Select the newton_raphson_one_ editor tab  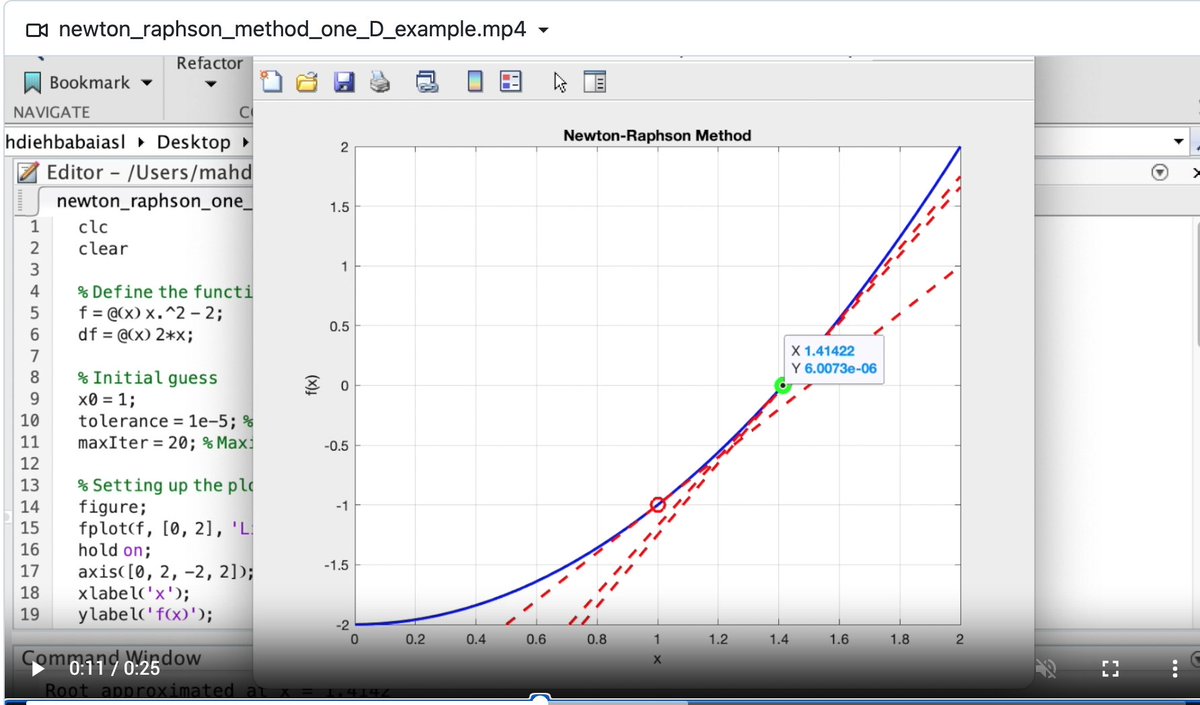pyautogui.click(x=152, y=200)
